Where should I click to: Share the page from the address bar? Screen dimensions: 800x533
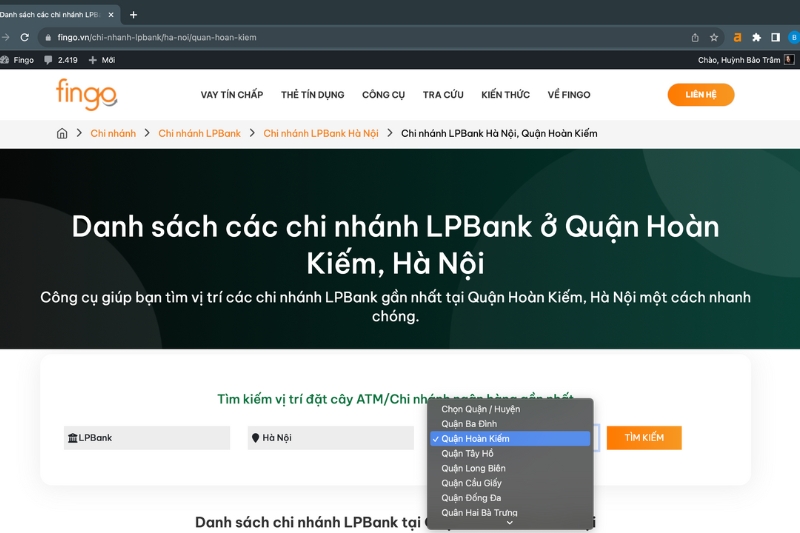point(695,37)
